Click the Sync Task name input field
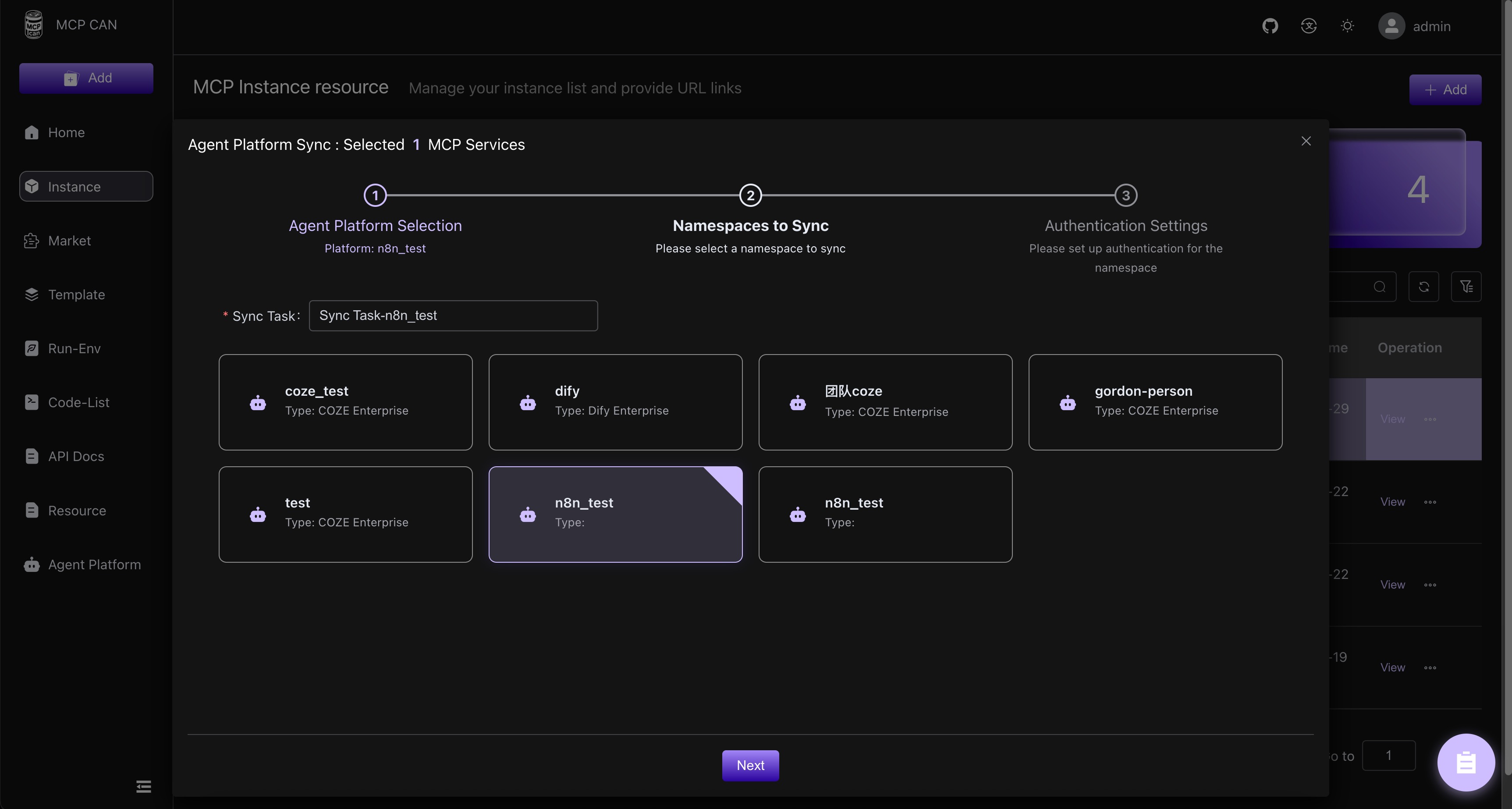The image size is (1512, 809). [x=453, y=316]
